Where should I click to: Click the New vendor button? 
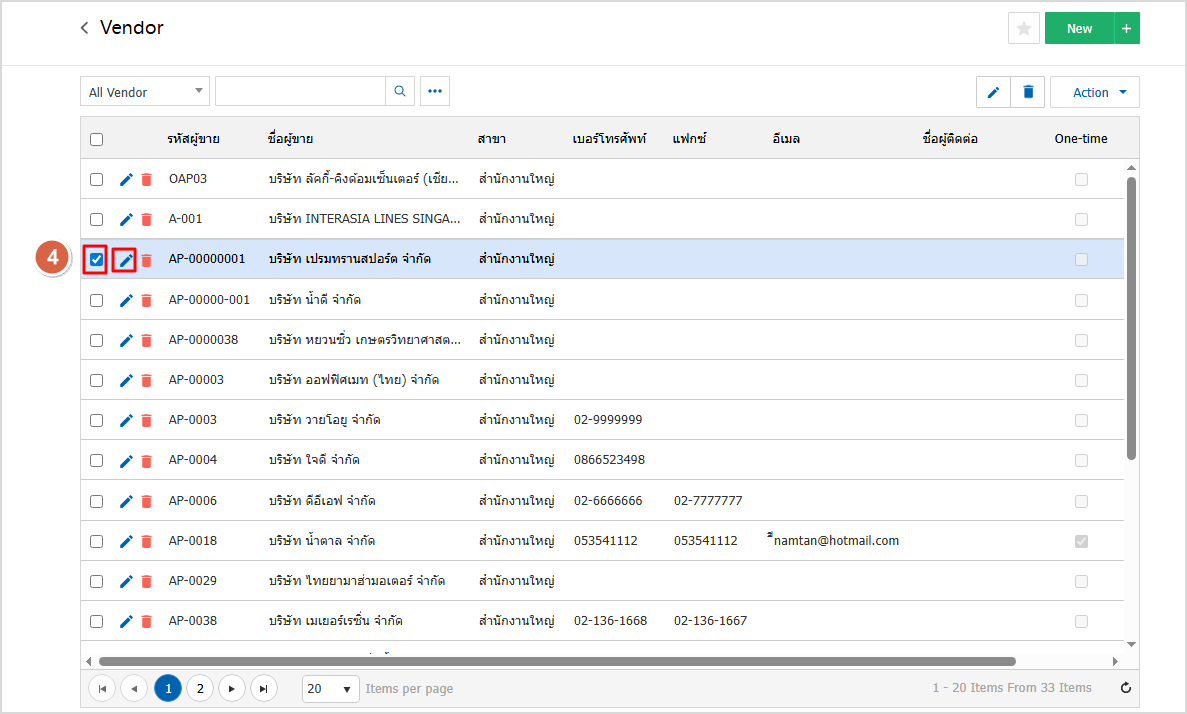1079,29
